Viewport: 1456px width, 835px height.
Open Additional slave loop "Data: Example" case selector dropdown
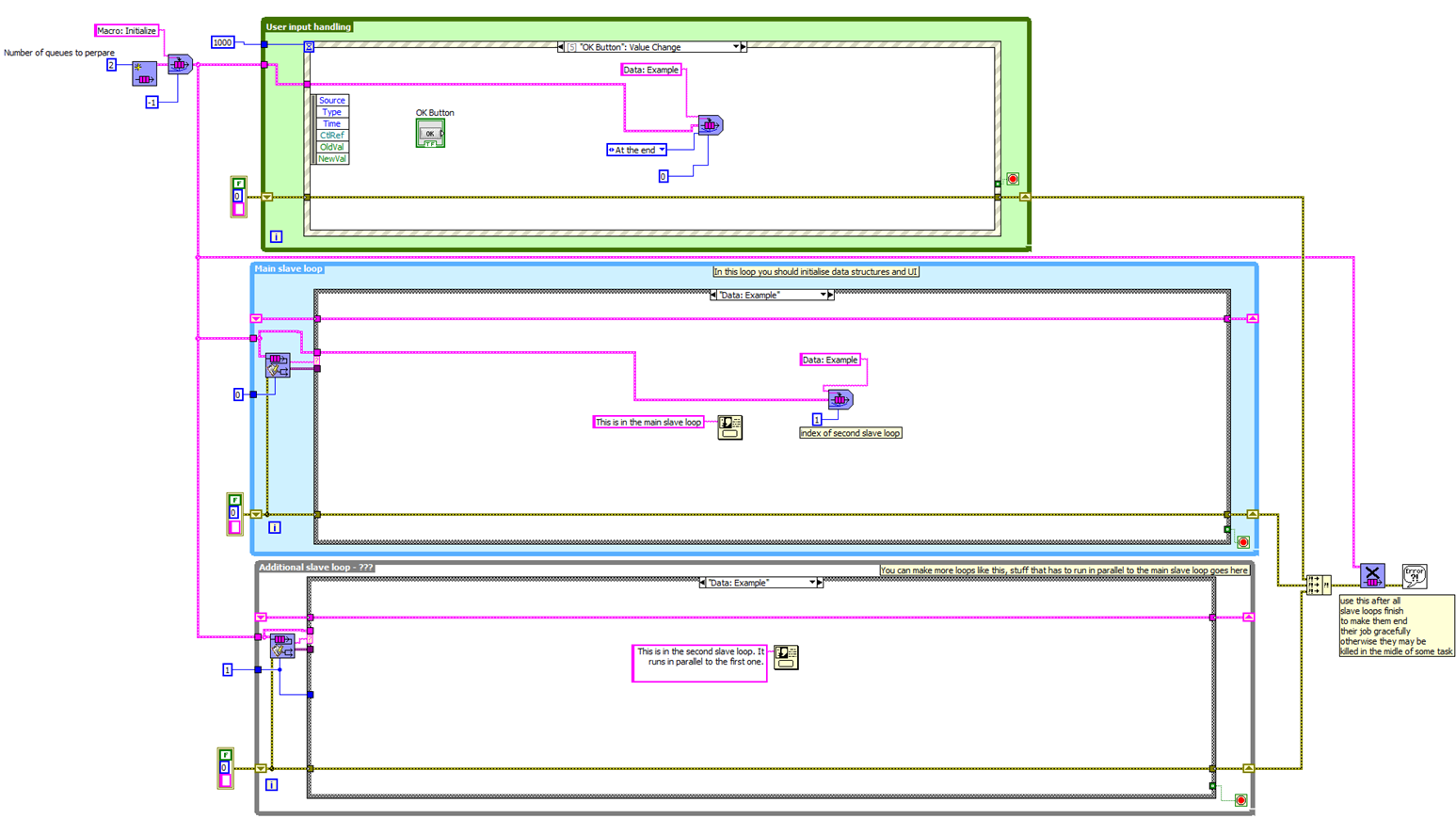(x=812, y=583)
